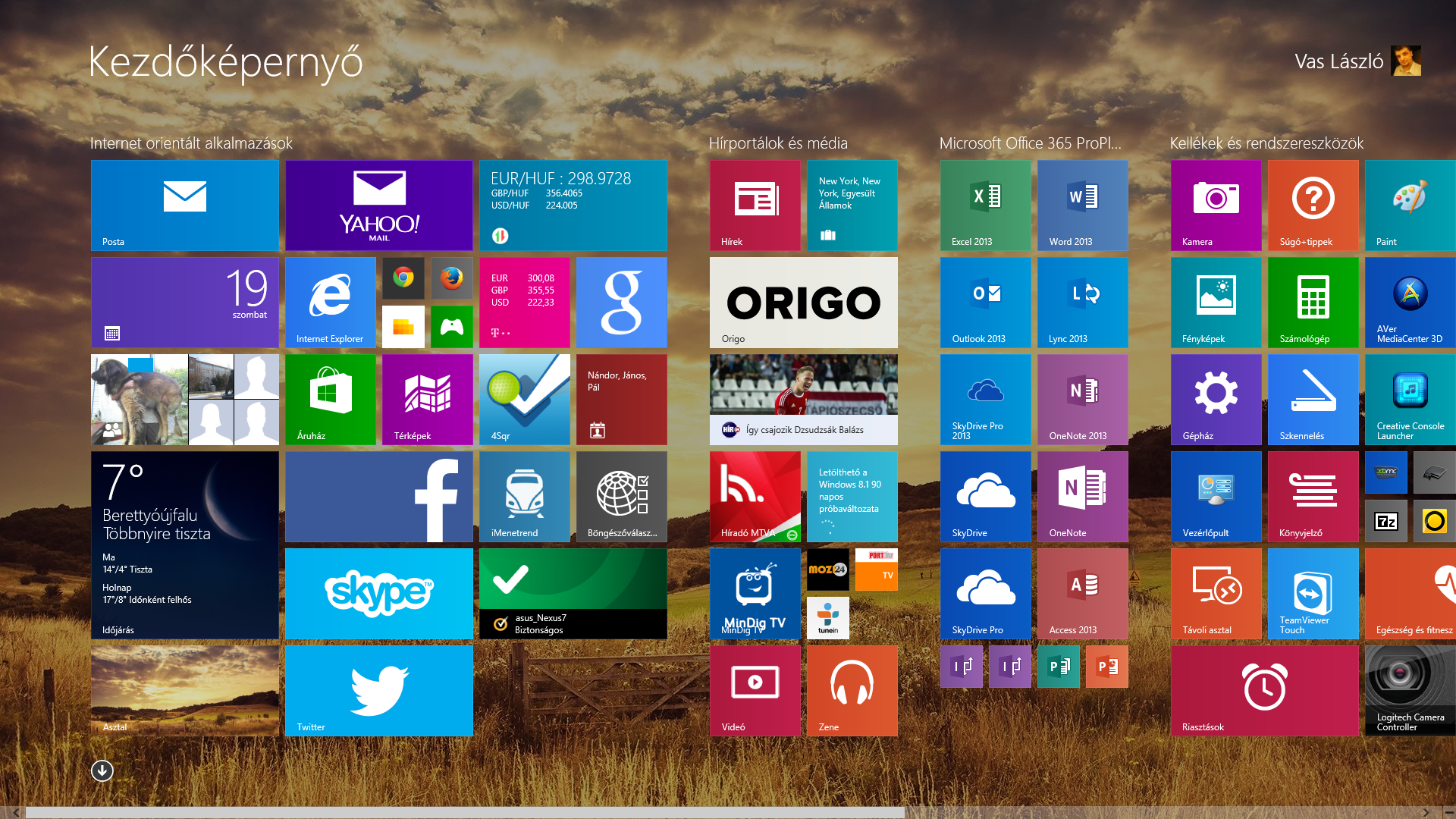Open the Videó tile

coord(755,691)
